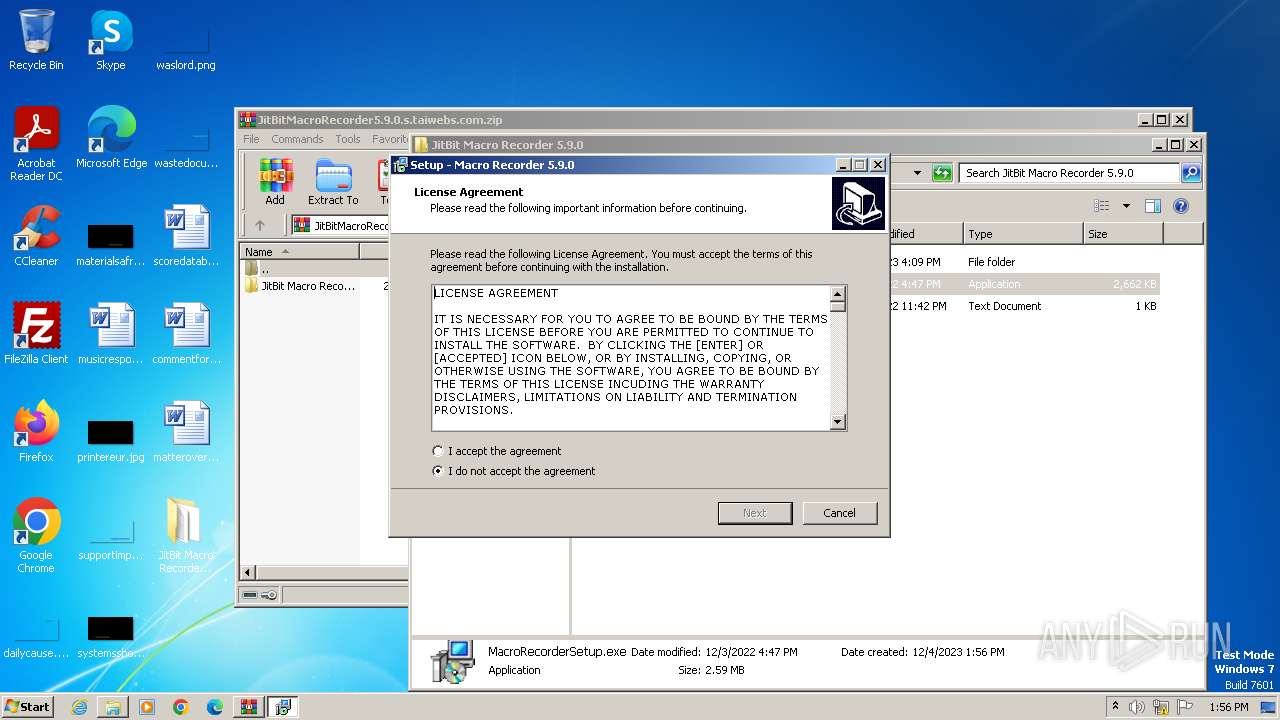Open Recycle Bin desktop icon

(x=36, y=40)
